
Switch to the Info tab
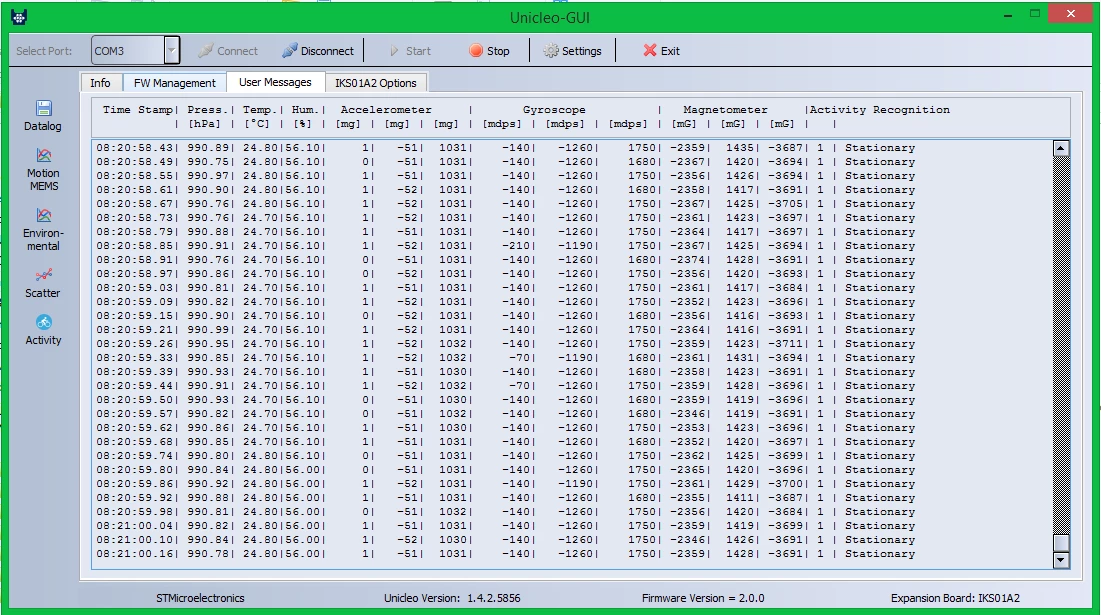point(100,83)
